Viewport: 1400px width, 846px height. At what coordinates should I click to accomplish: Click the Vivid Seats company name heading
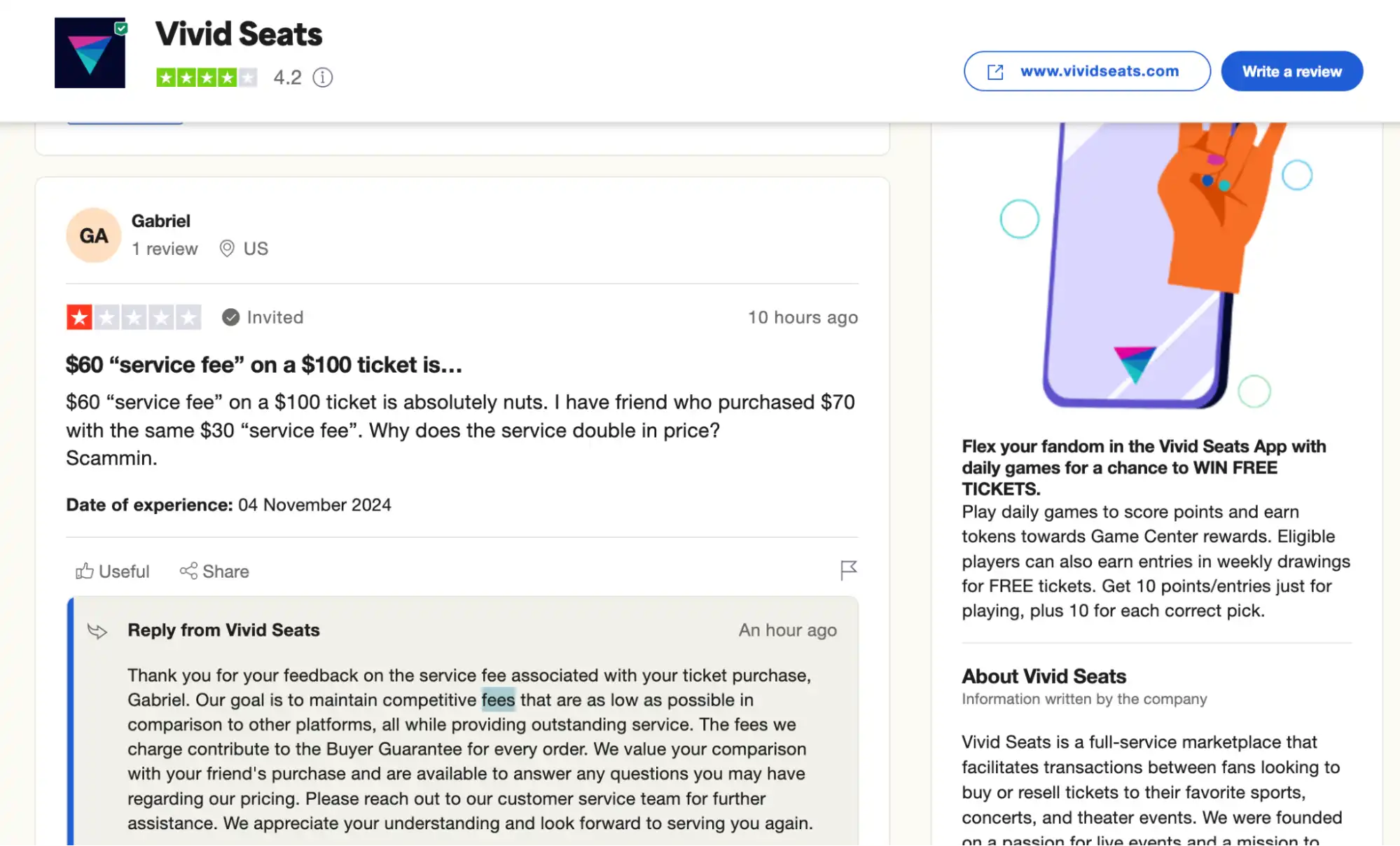(x=238, y=33)
